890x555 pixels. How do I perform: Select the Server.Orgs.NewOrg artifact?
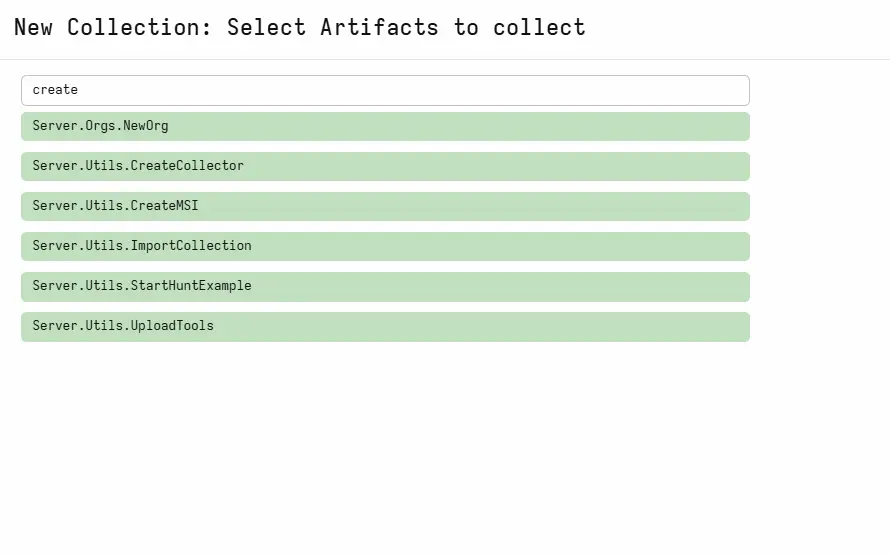coord(385,126)
